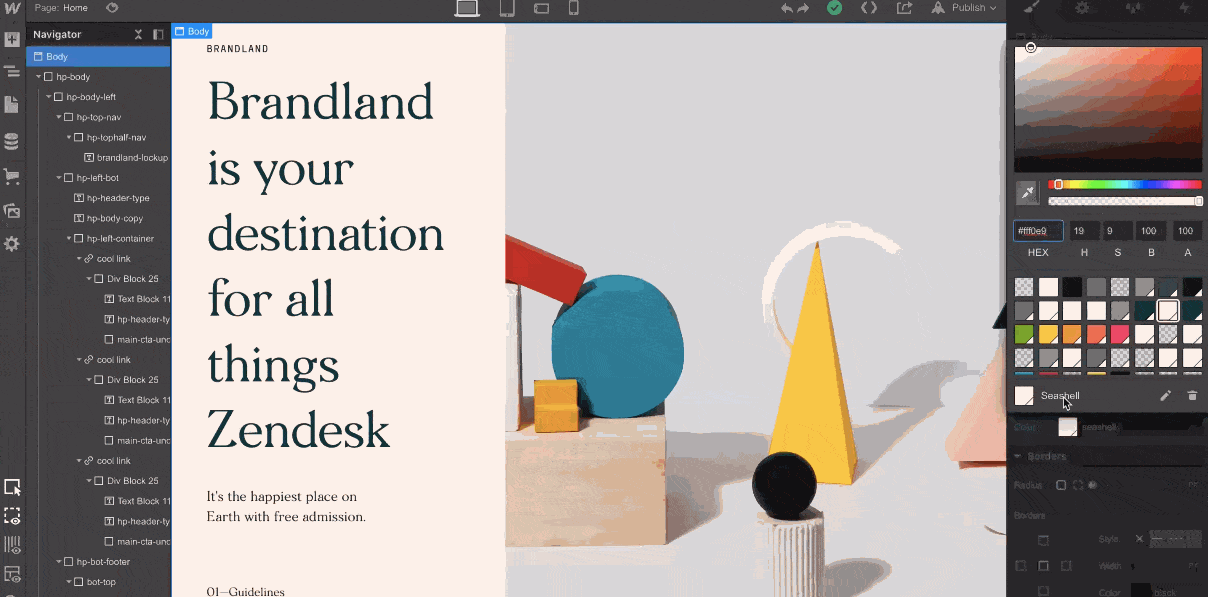Open the Assets panel
This screenshot has height=597, width=1208.
pyautogui.click(x=13, y=211)
